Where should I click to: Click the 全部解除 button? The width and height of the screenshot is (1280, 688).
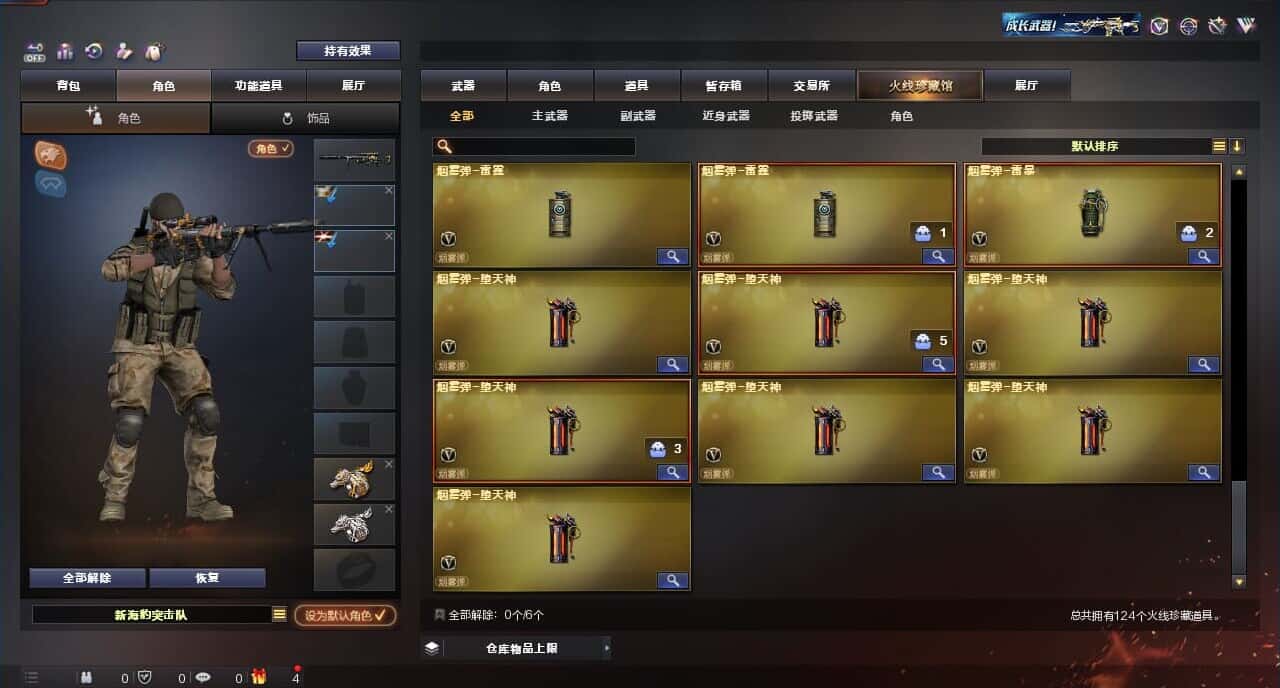coord(87,578)
